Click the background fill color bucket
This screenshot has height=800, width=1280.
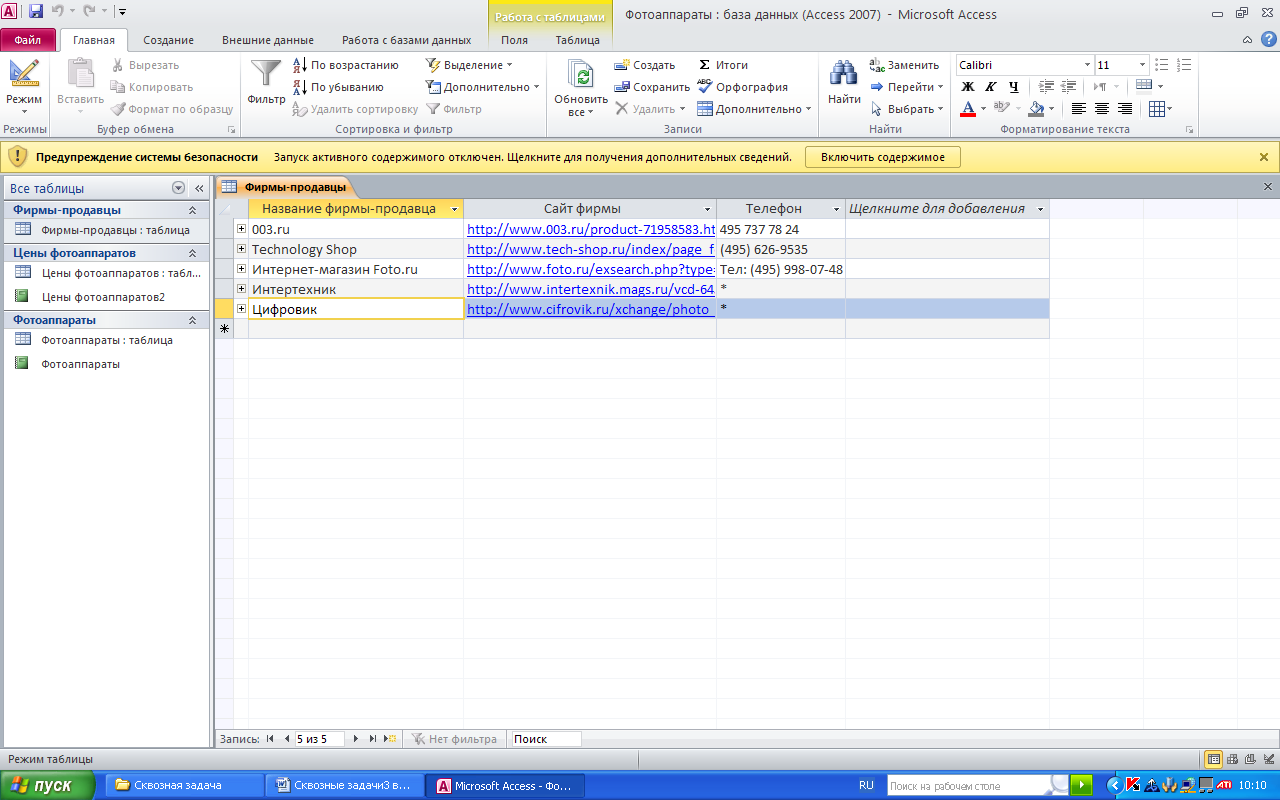[x=1036, y=109]
